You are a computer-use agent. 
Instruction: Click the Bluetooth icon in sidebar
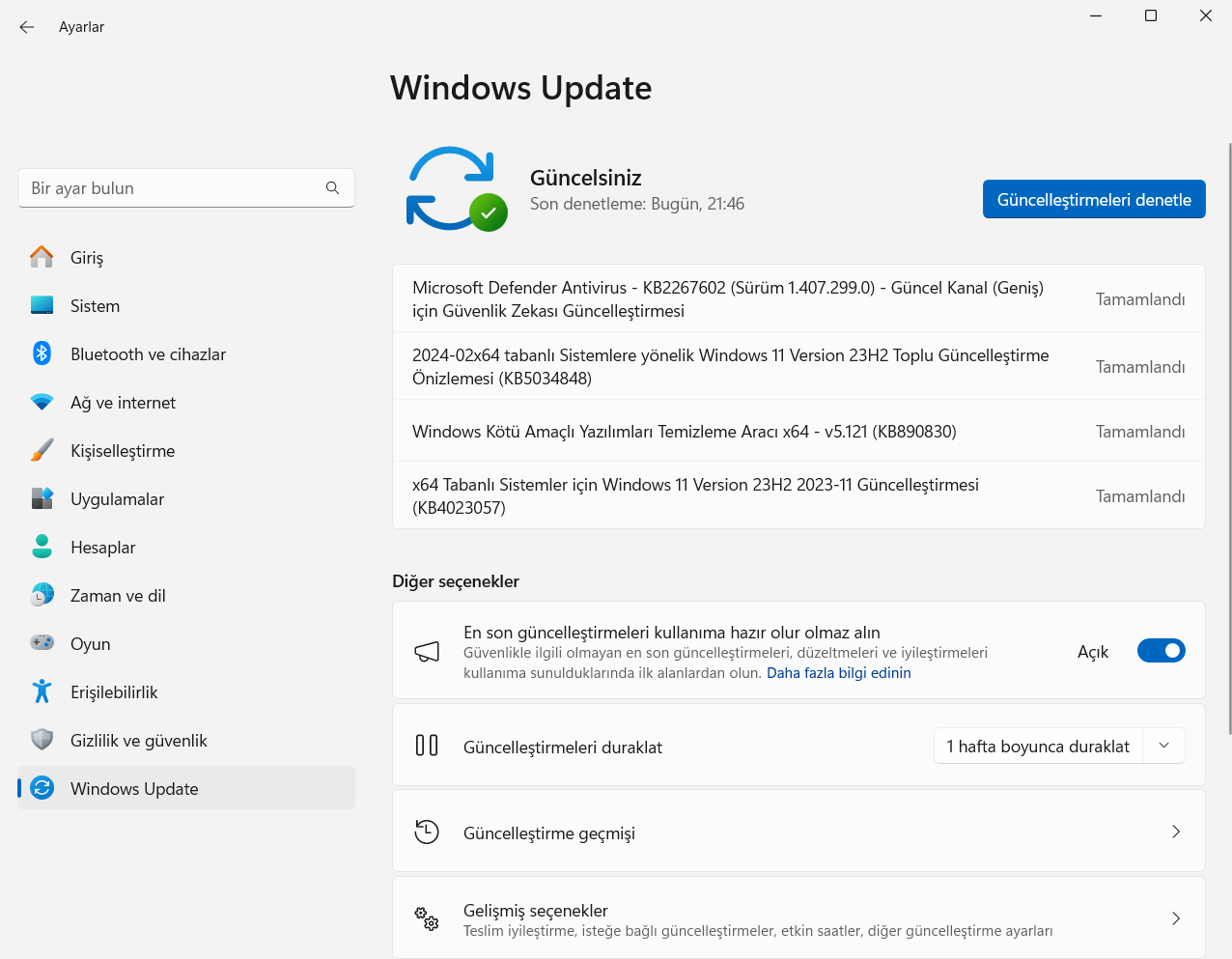pos(42,353)
